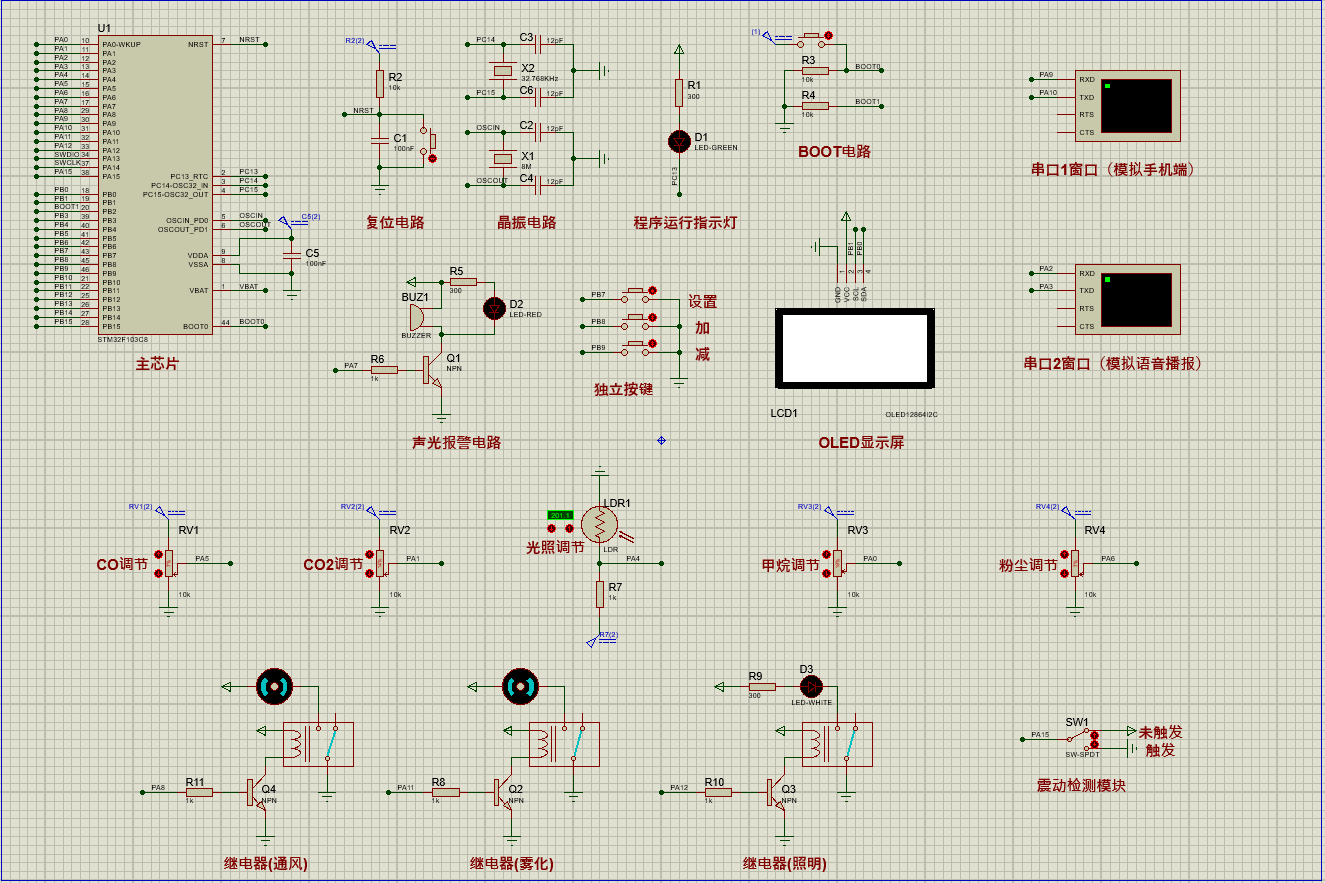Select resistor R9 next to D3
Screen dimensions: 1325x883
762,687
